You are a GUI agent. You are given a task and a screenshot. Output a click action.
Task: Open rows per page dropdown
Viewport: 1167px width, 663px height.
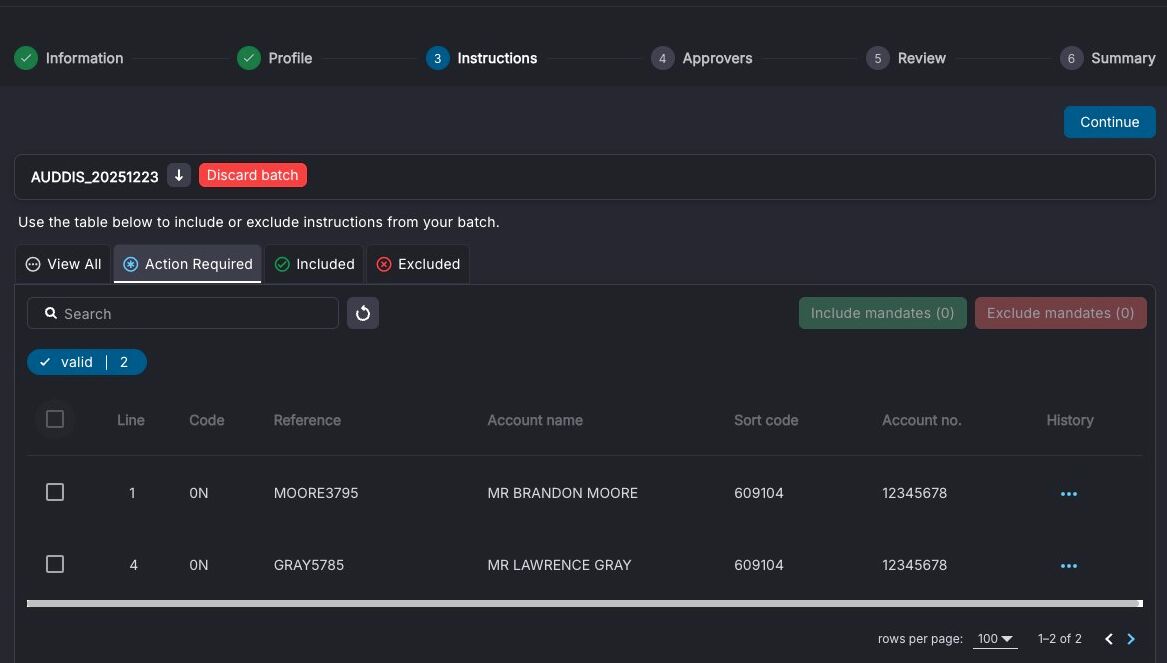(995, 638)
